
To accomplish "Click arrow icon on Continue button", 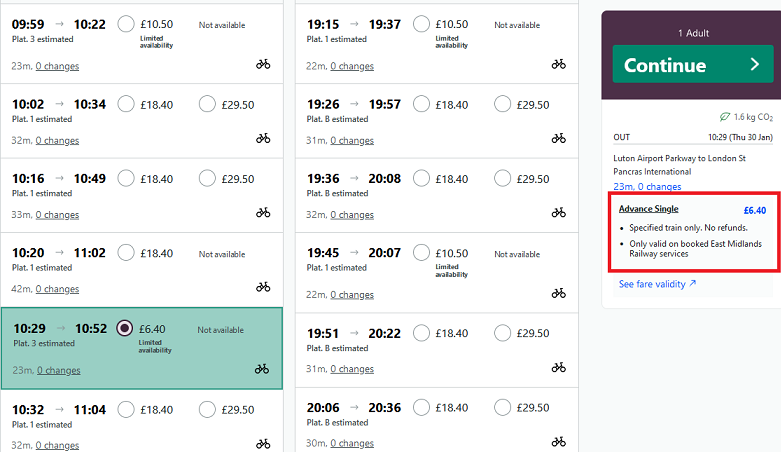I will [755, 64].
